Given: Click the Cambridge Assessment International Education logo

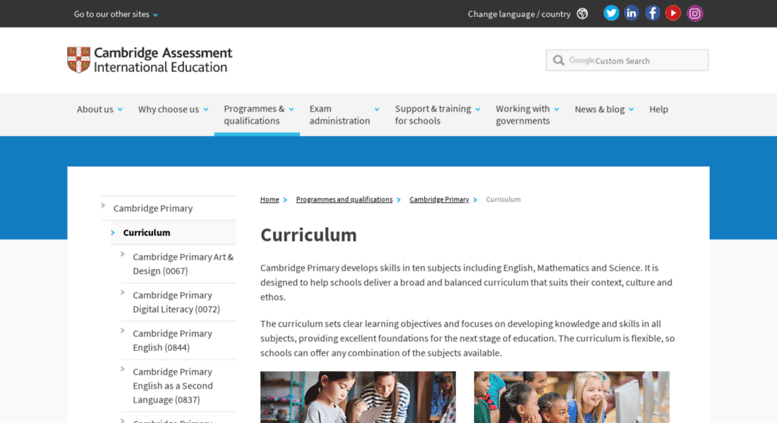Looking at the screenshot, I should coord(150,60).
